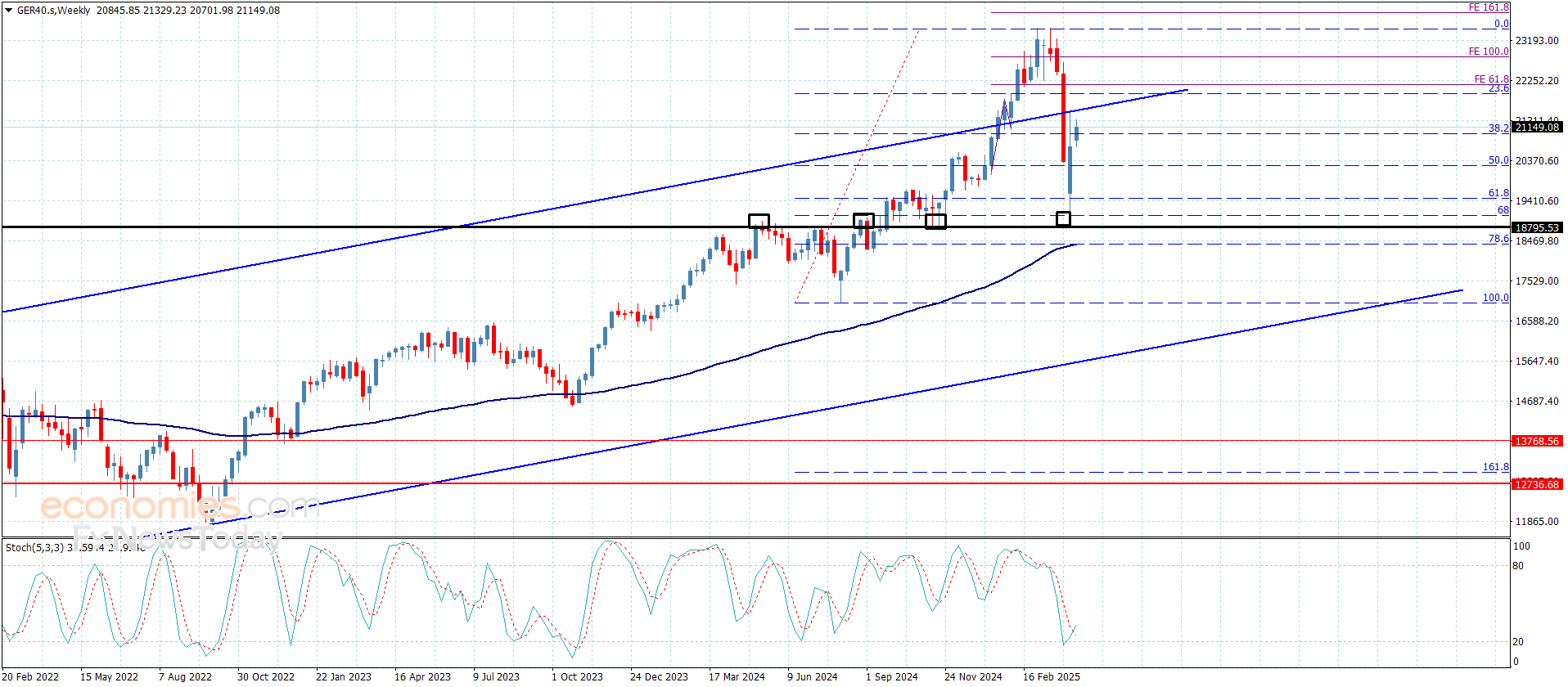
Task: Click time axis date '9 Jun 2024'
Action: point(813,676)
